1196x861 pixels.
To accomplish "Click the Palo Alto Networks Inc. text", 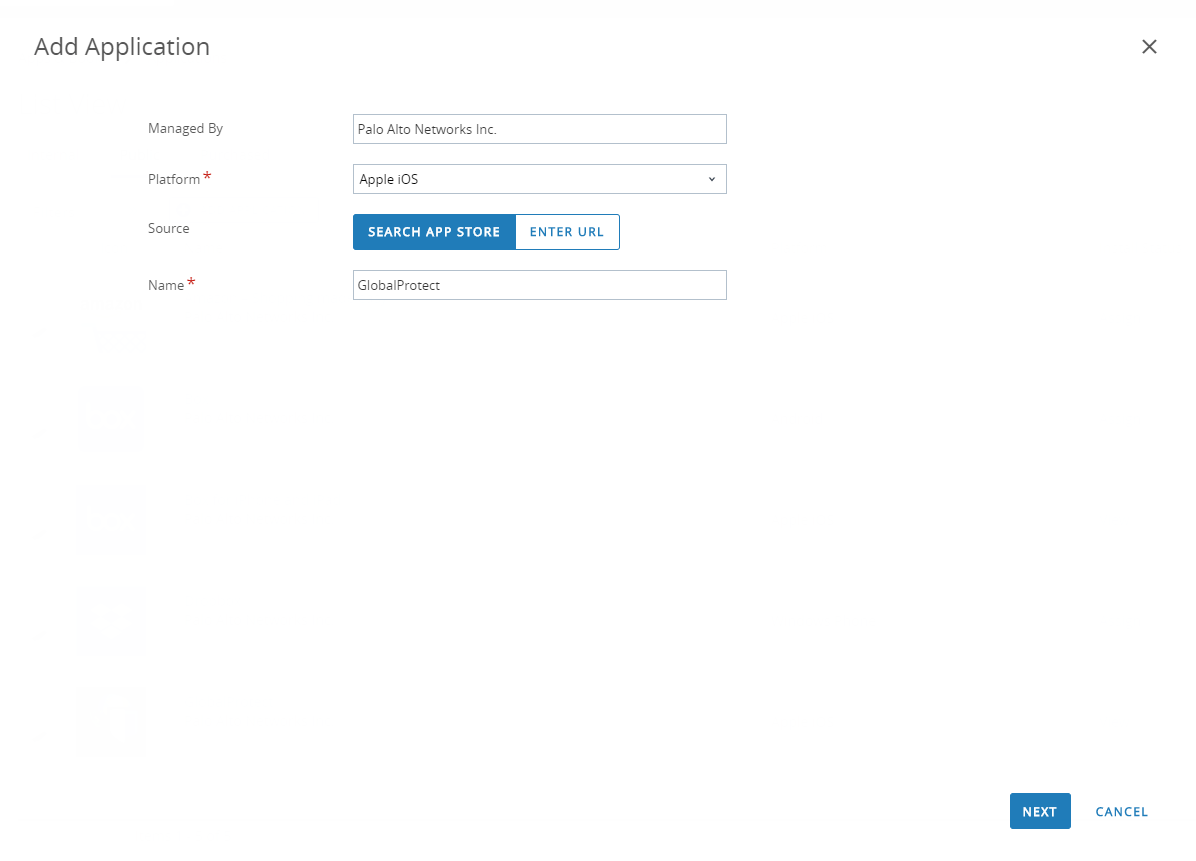I will point(427,130).
